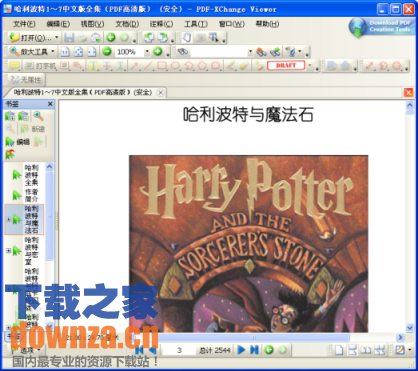Open the 窗口(W) menu
This screenshot has height=371, width=418.
[232, 24]
